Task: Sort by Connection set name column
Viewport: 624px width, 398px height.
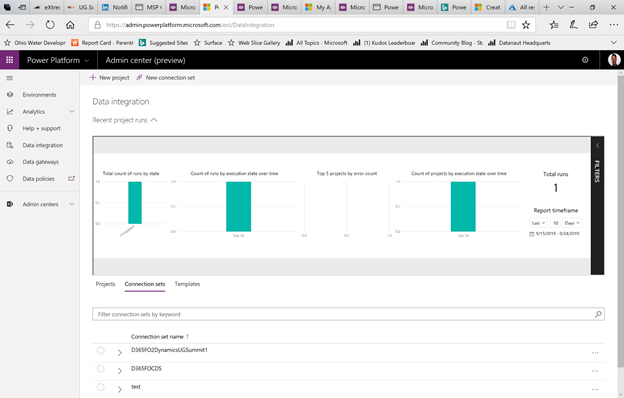Action: click(160, 337)
